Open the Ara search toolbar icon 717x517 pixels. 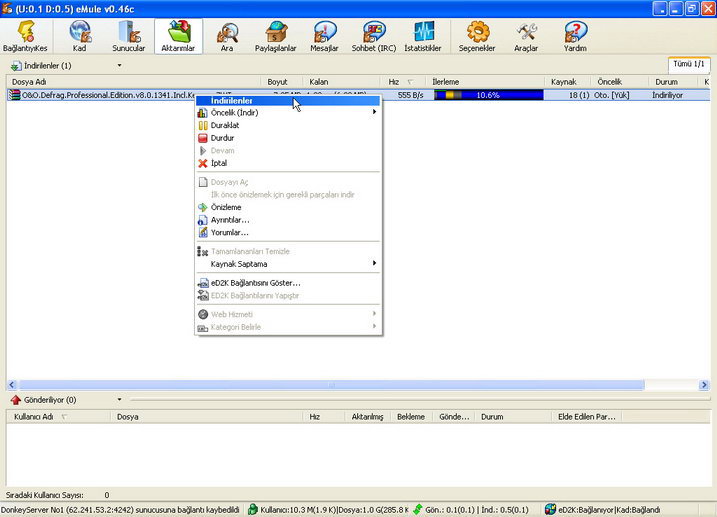(x=227, y=32)
